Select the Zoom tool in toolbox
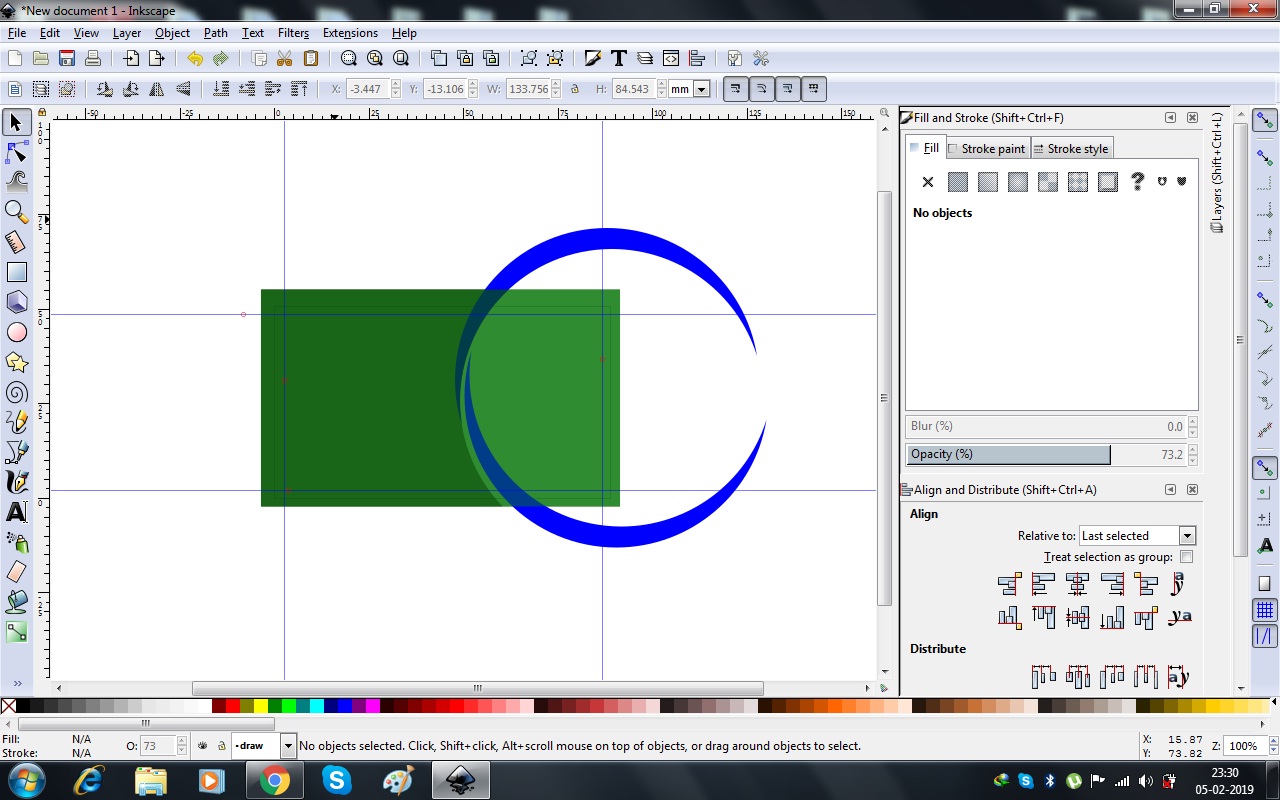 tap(17, 211)
